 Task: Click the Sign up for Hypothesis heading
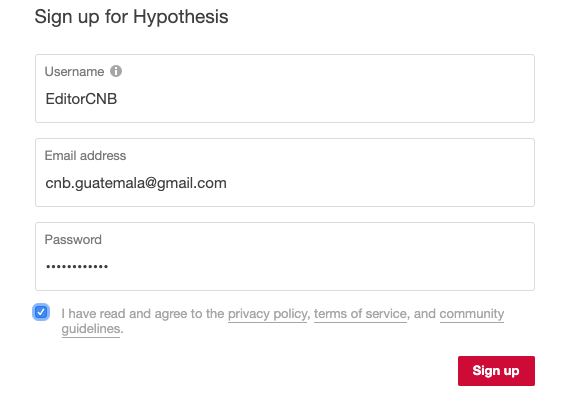click(131, 17)
